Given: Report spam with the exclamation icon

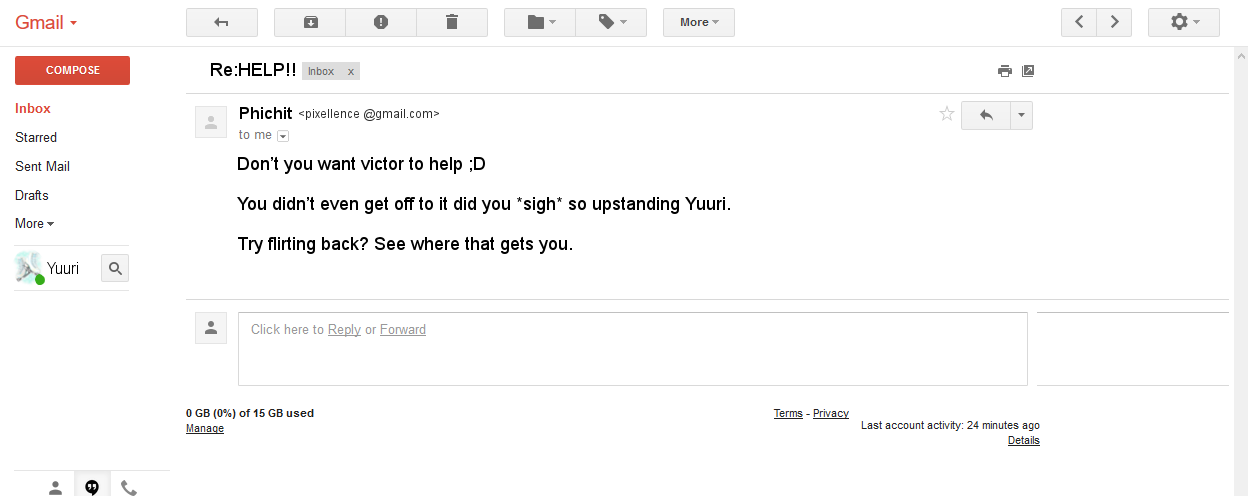Looking at the screenshot, I should pyautogui.click(x=380, y=22).
